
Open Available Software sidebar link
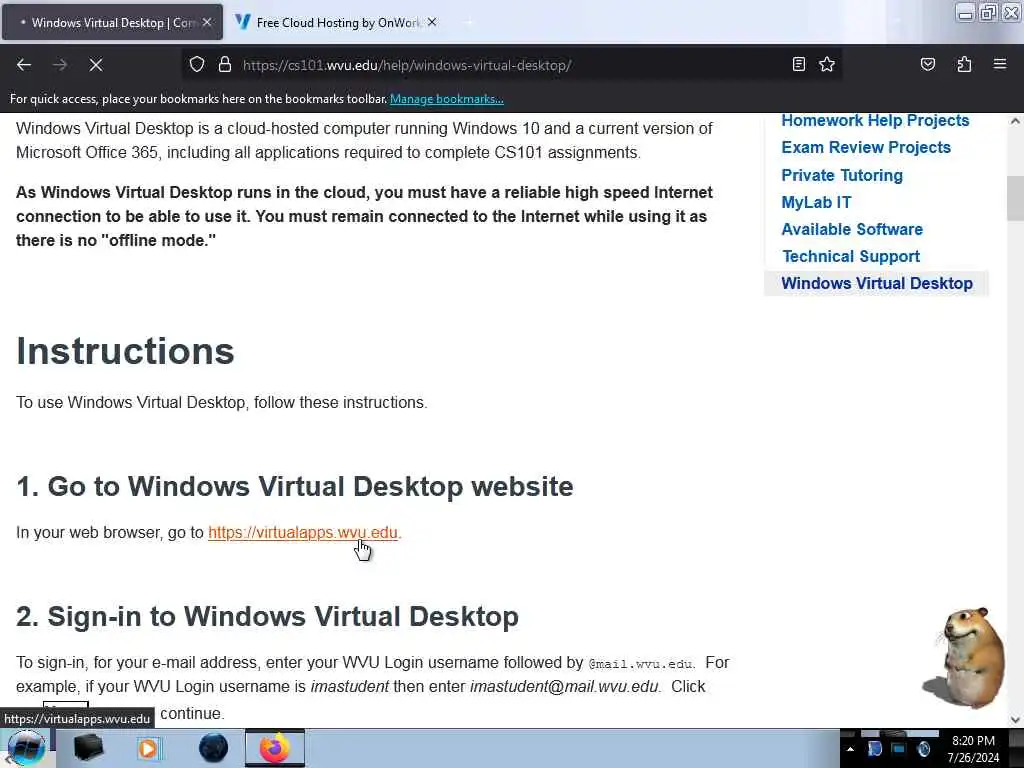point(852,229)
